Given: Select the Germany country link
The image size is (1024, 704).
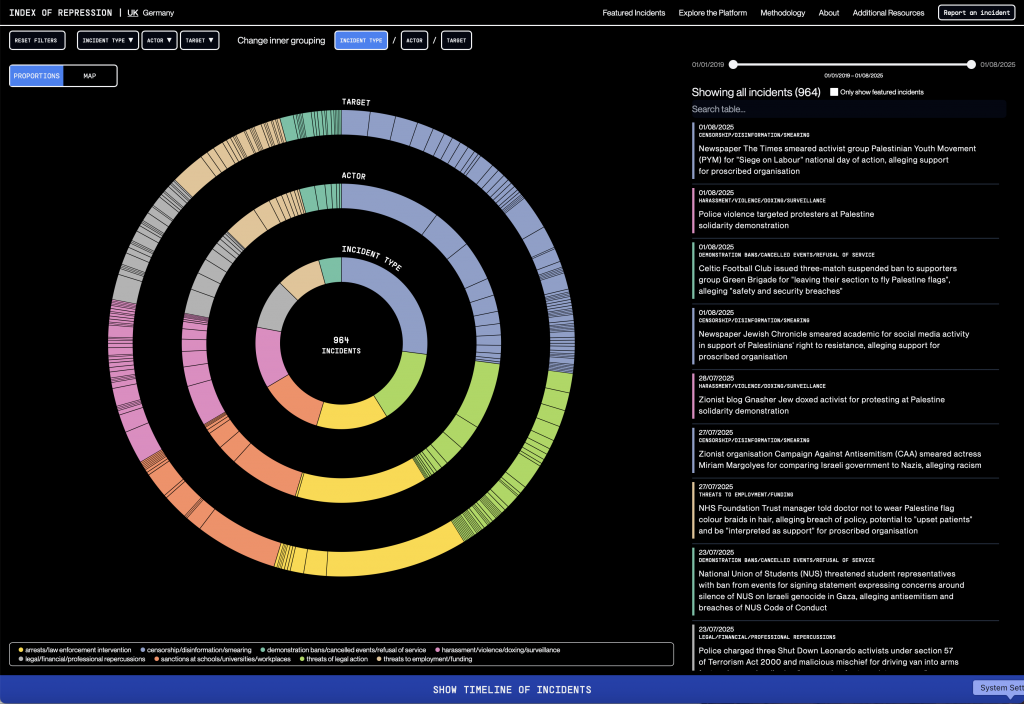Looking at the screenshot, I should tap(159, 12).
